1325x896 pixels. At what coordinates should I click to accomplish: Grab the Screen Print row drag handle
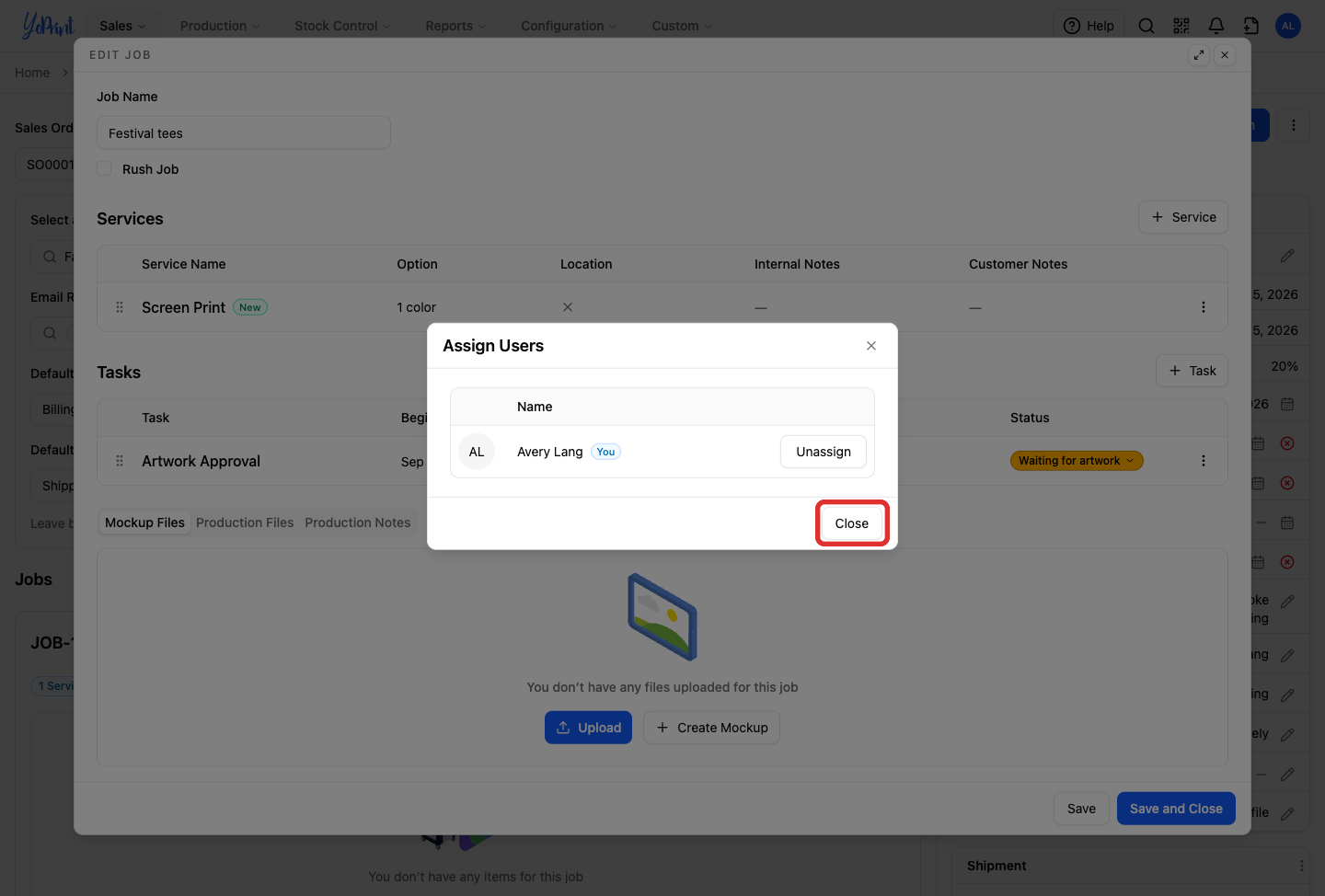click(120, 307)
